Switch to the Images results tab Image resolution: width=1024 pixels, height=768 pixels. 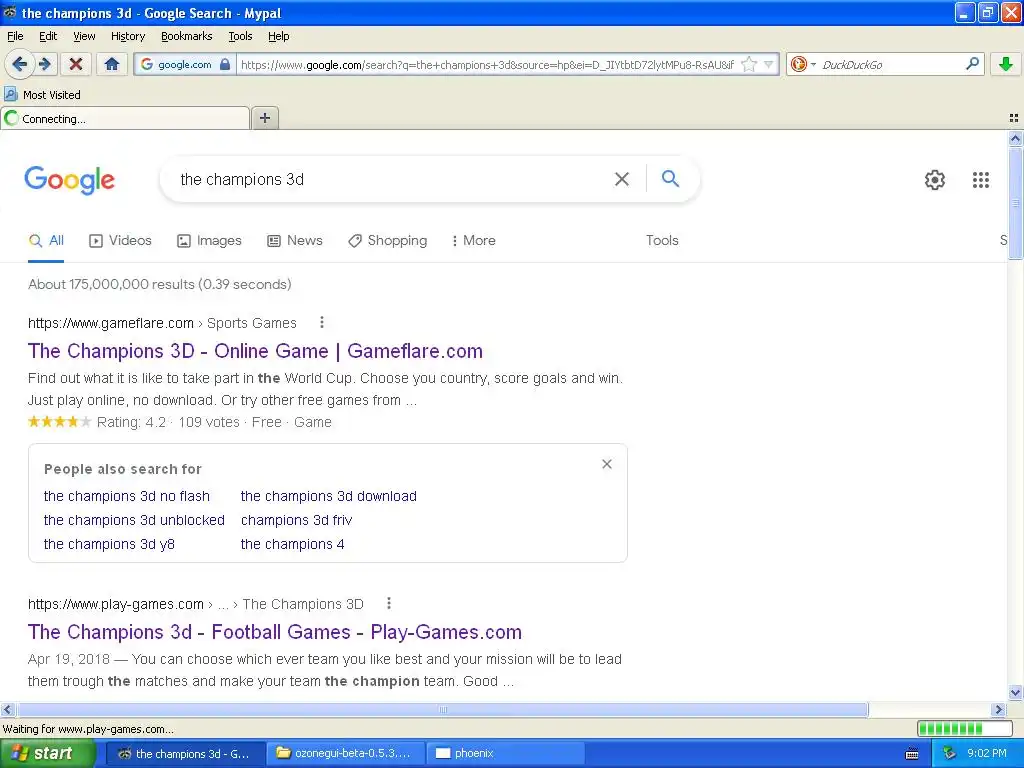pos(209,240)
